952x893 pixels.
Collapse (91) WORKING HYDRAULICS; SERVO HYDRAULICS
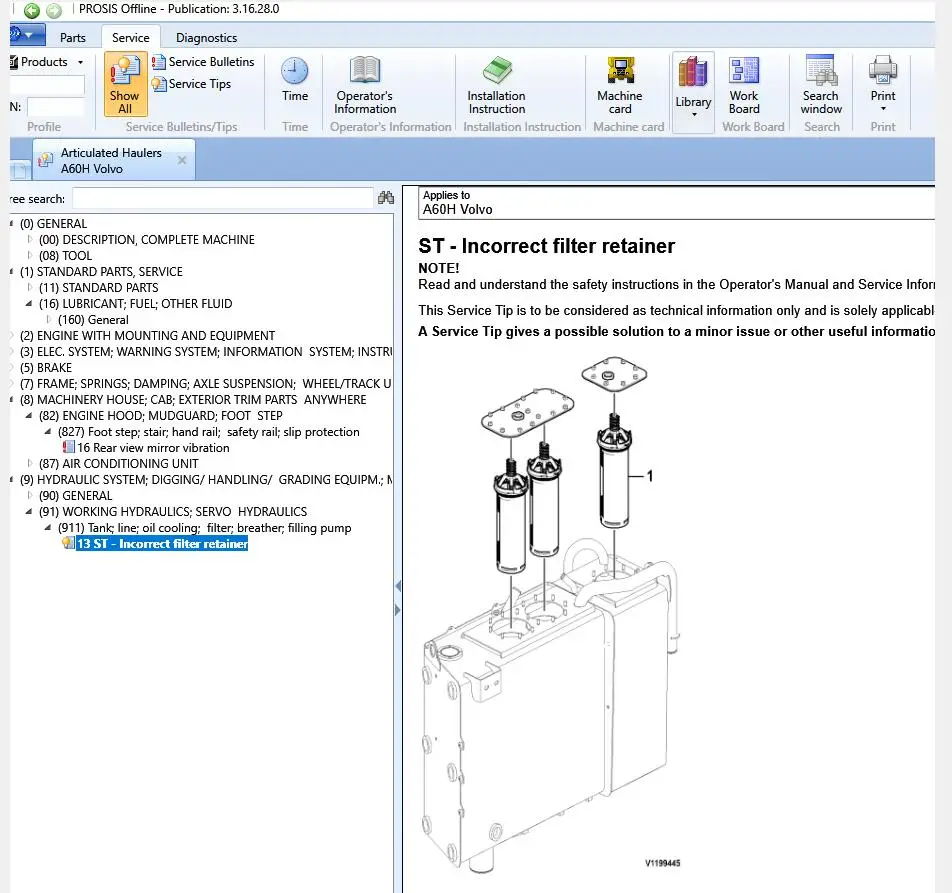29,512
